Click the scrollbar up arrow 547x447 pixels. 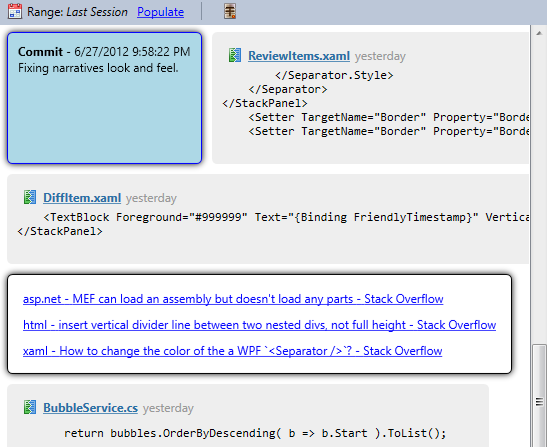(539, 33)
